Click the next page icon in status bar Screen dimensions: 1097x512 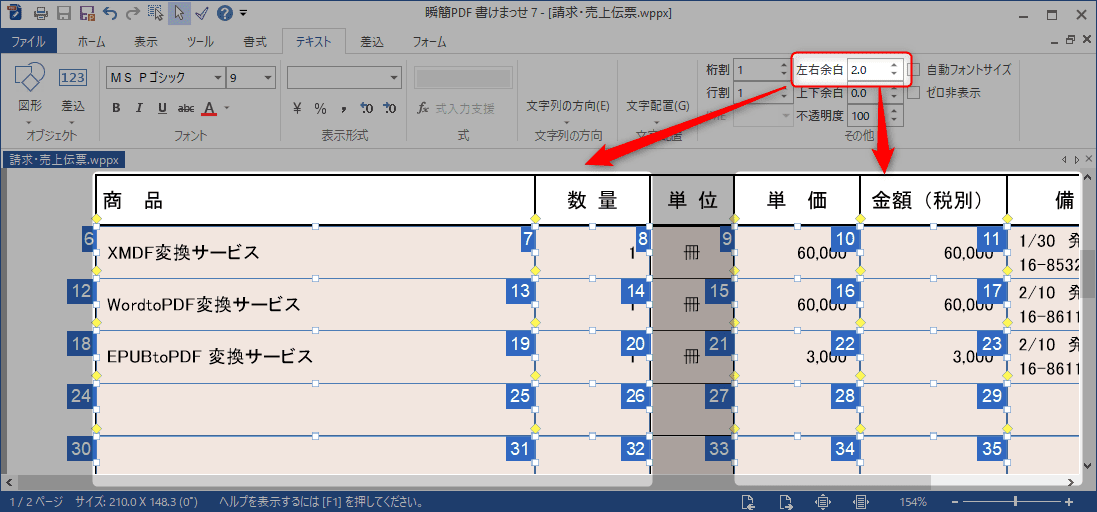click(787, 501)
